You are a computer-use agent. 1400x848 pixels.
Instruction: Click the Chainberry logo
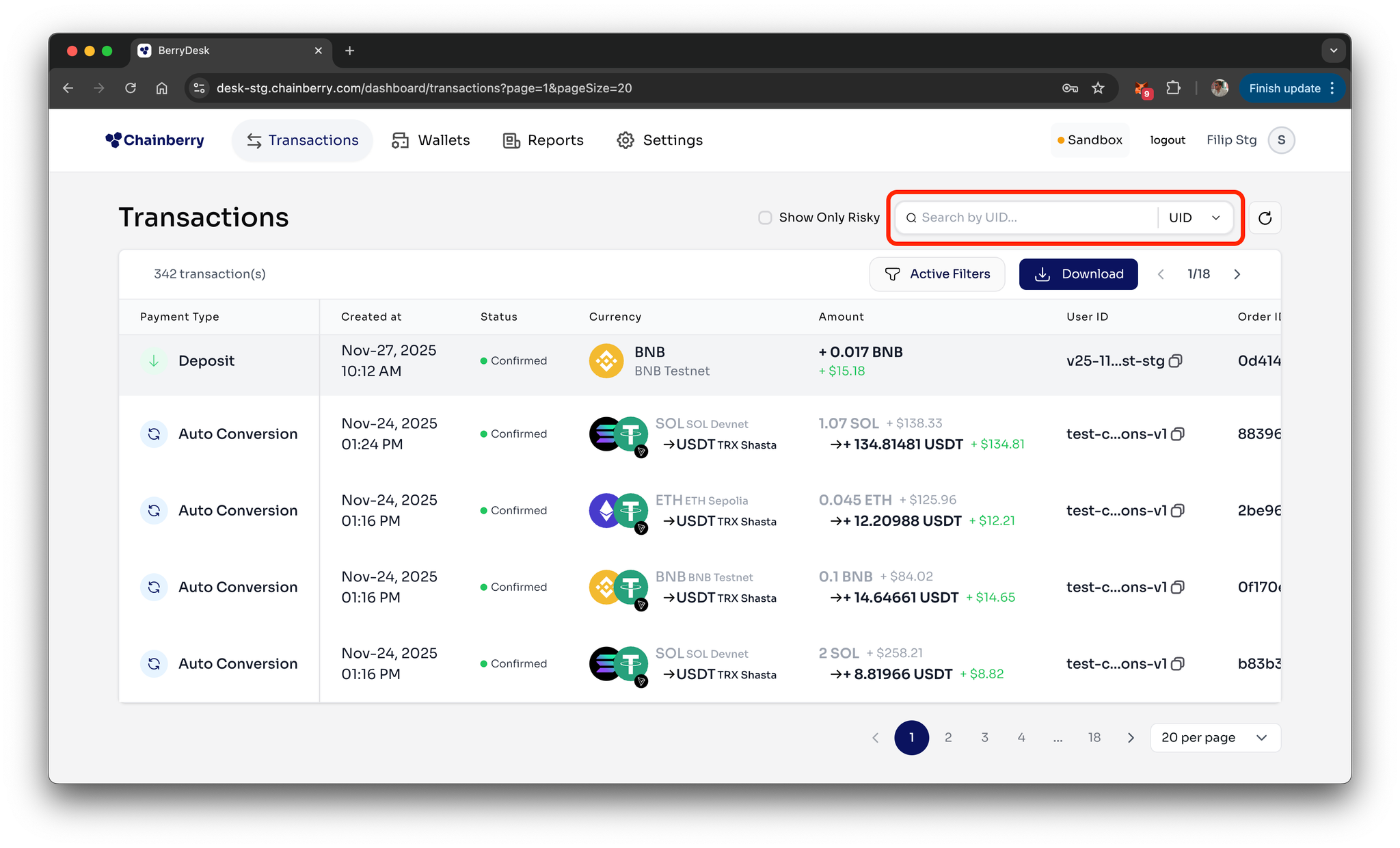point(155,140)
